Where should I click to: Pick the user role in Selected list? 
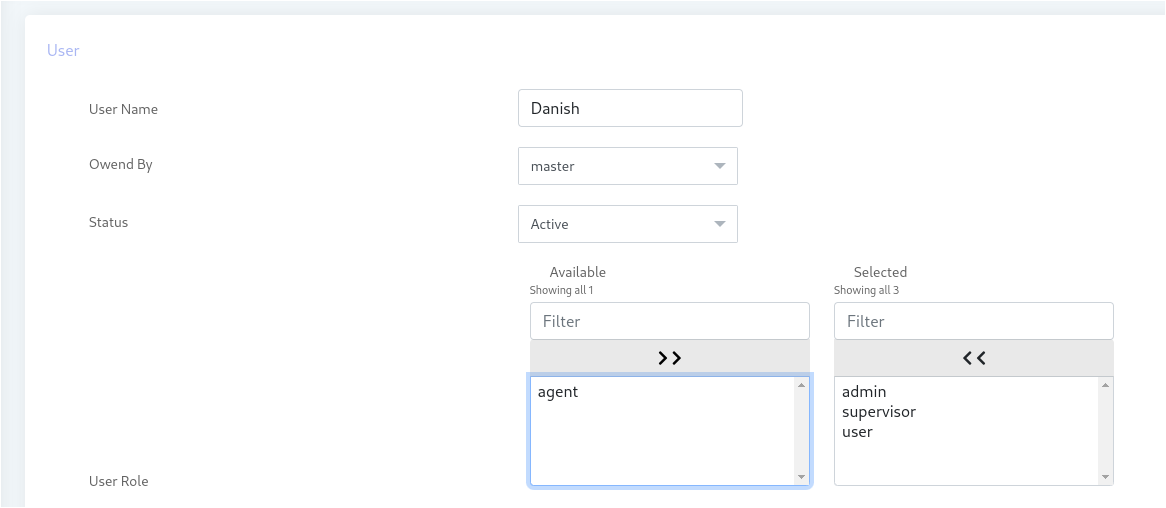857,432
